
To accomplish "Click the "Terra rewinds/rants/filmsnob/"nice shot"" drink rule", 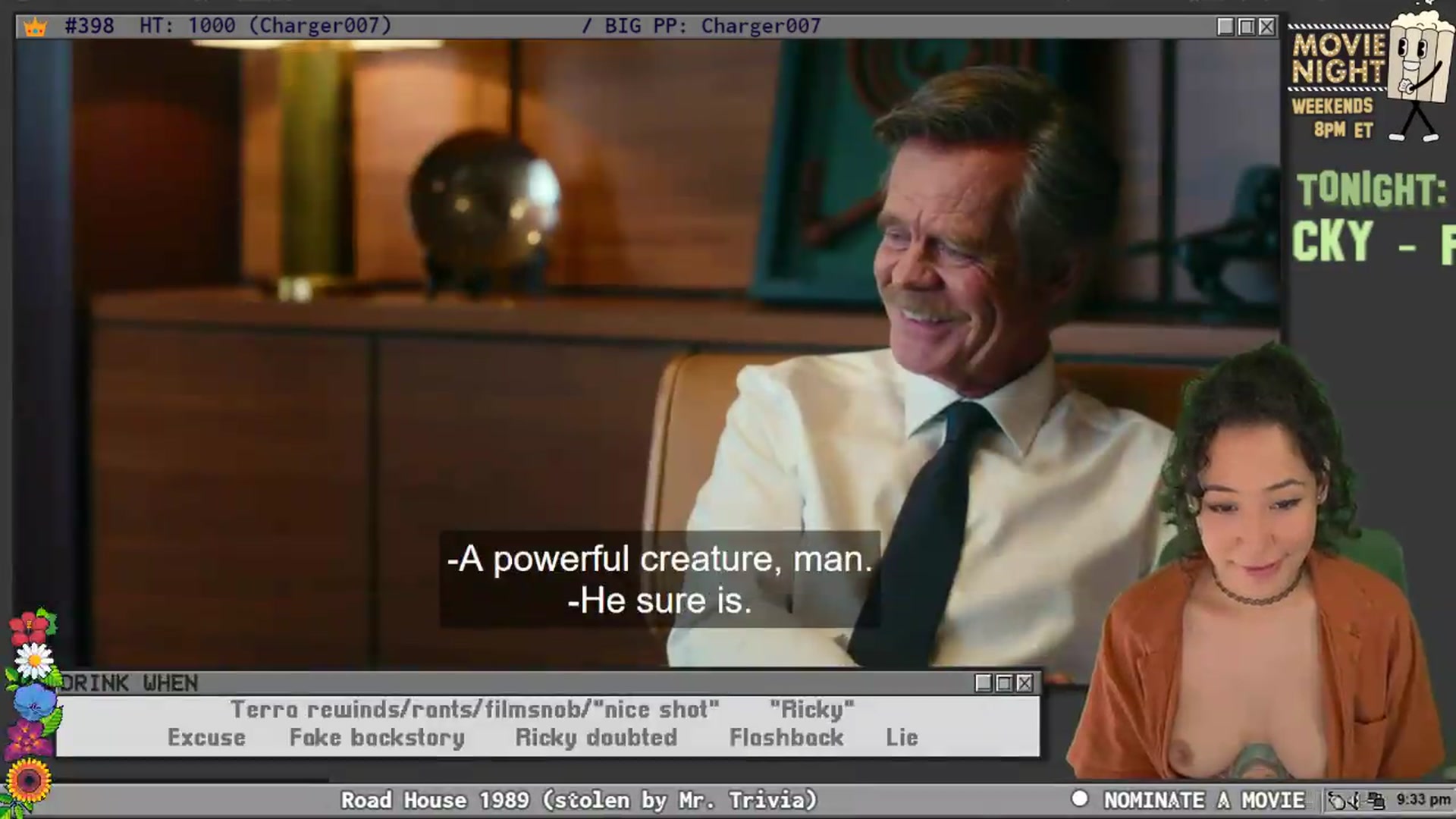I will (475, 709).
